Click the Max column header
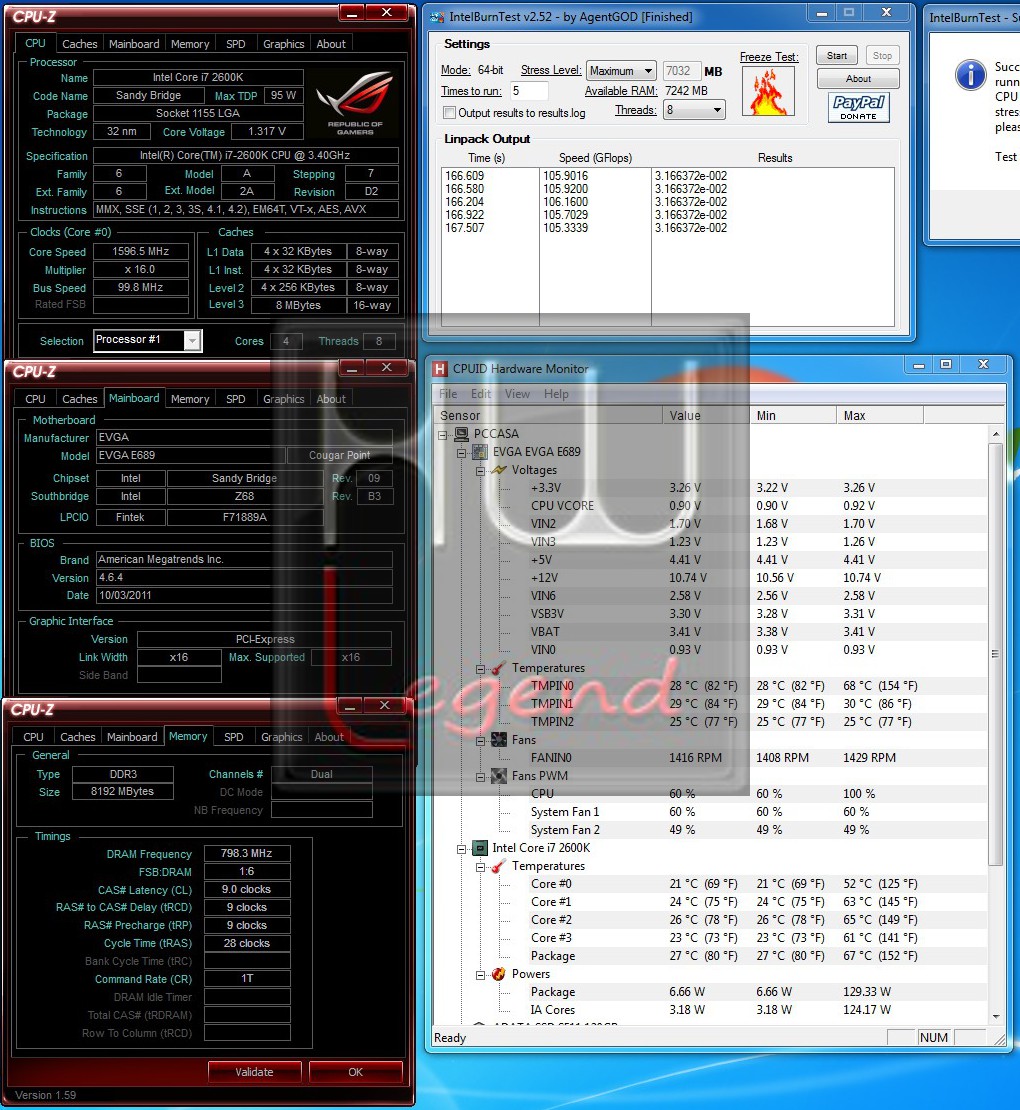 880,416
